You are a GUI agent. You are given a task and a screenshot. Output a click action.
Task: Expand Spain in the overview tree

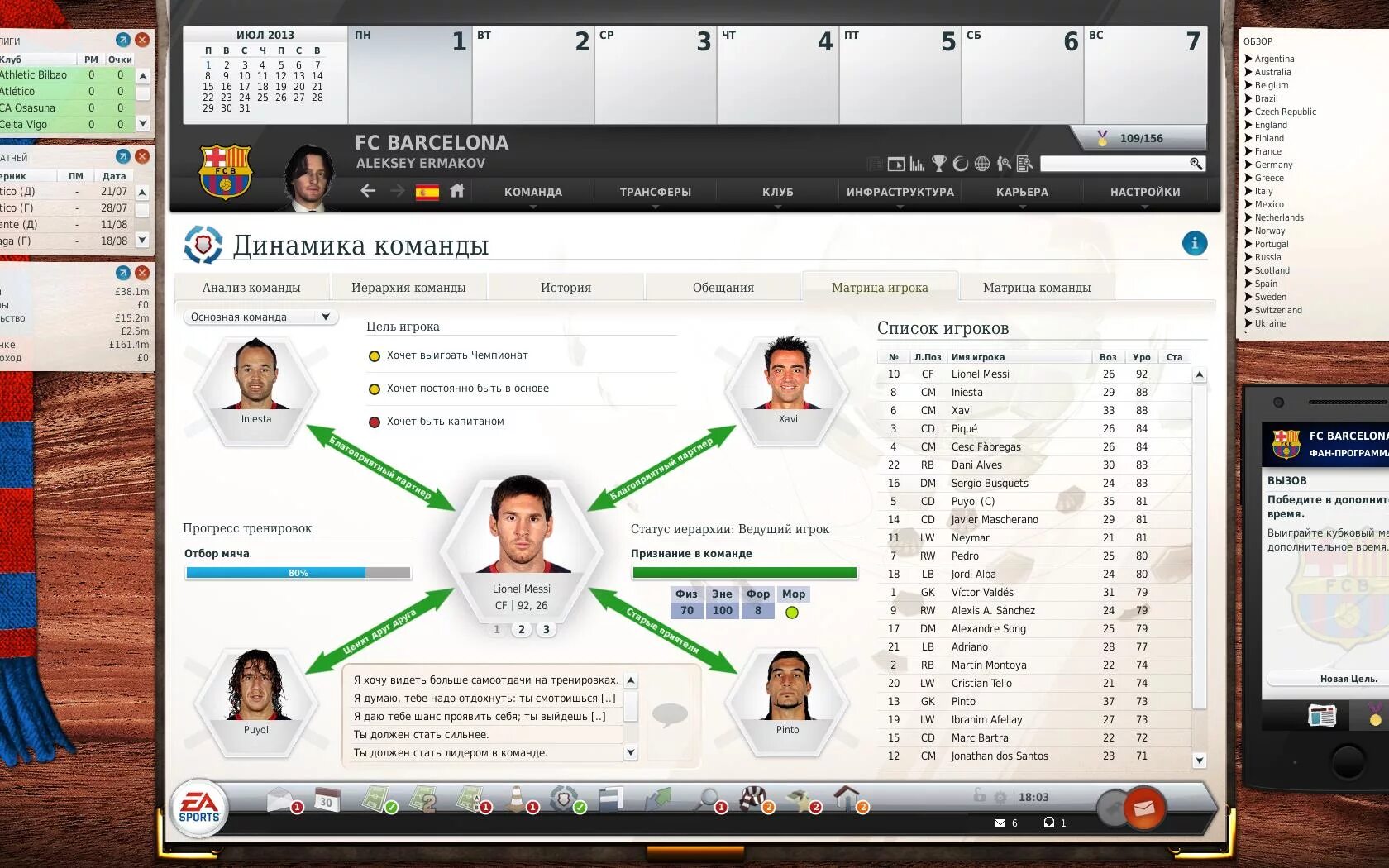point(1248,284)
